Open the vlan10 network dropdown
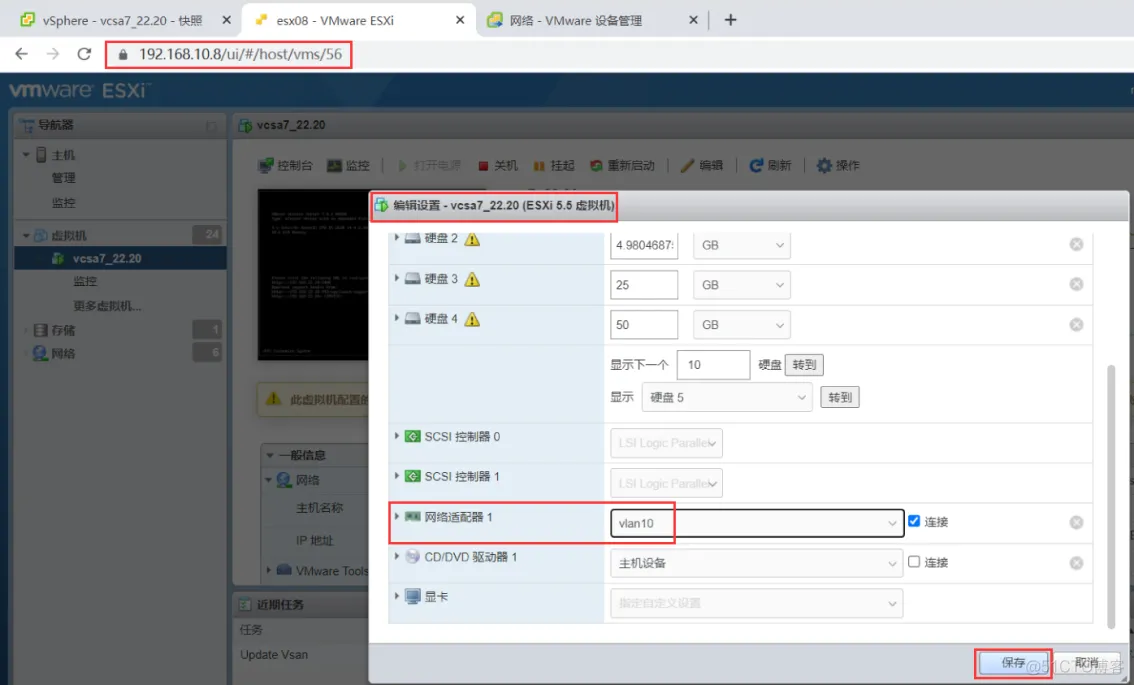Screen dimensions: 1134x685 pos(756,523)
